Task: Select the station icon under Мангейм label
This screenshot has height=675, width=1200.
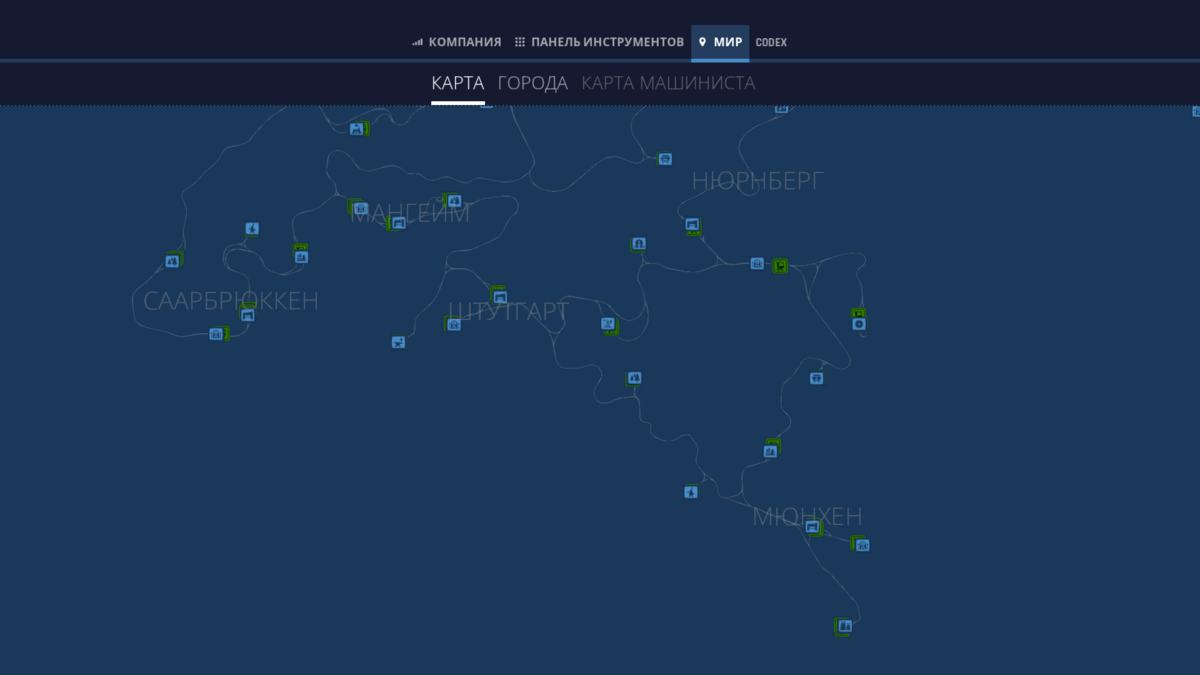Action: tap(398, 223)
